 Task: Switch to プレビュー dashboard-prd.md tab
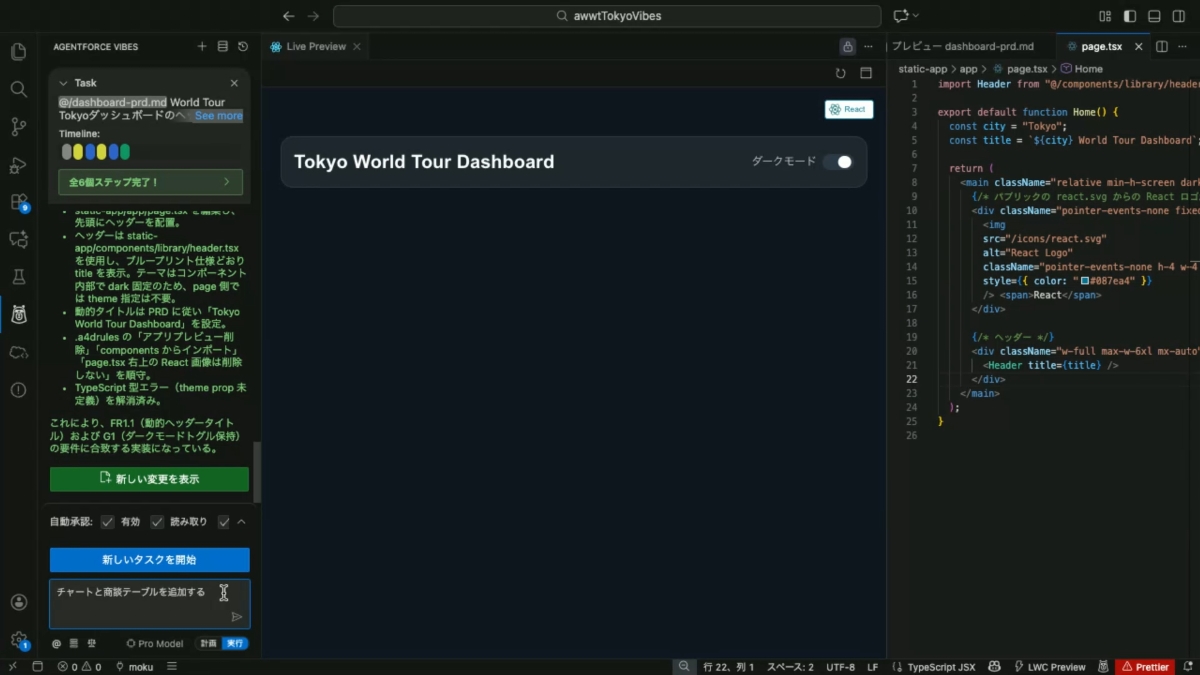(x=963, y=46)
